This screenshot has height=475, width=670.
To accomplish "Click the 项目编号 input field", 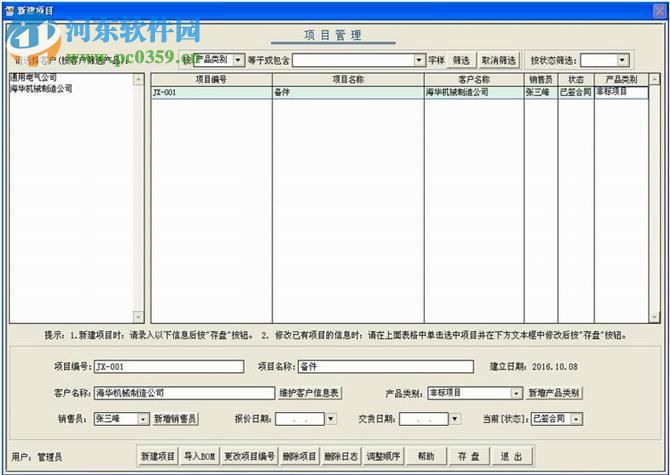I will coord(169,367).
